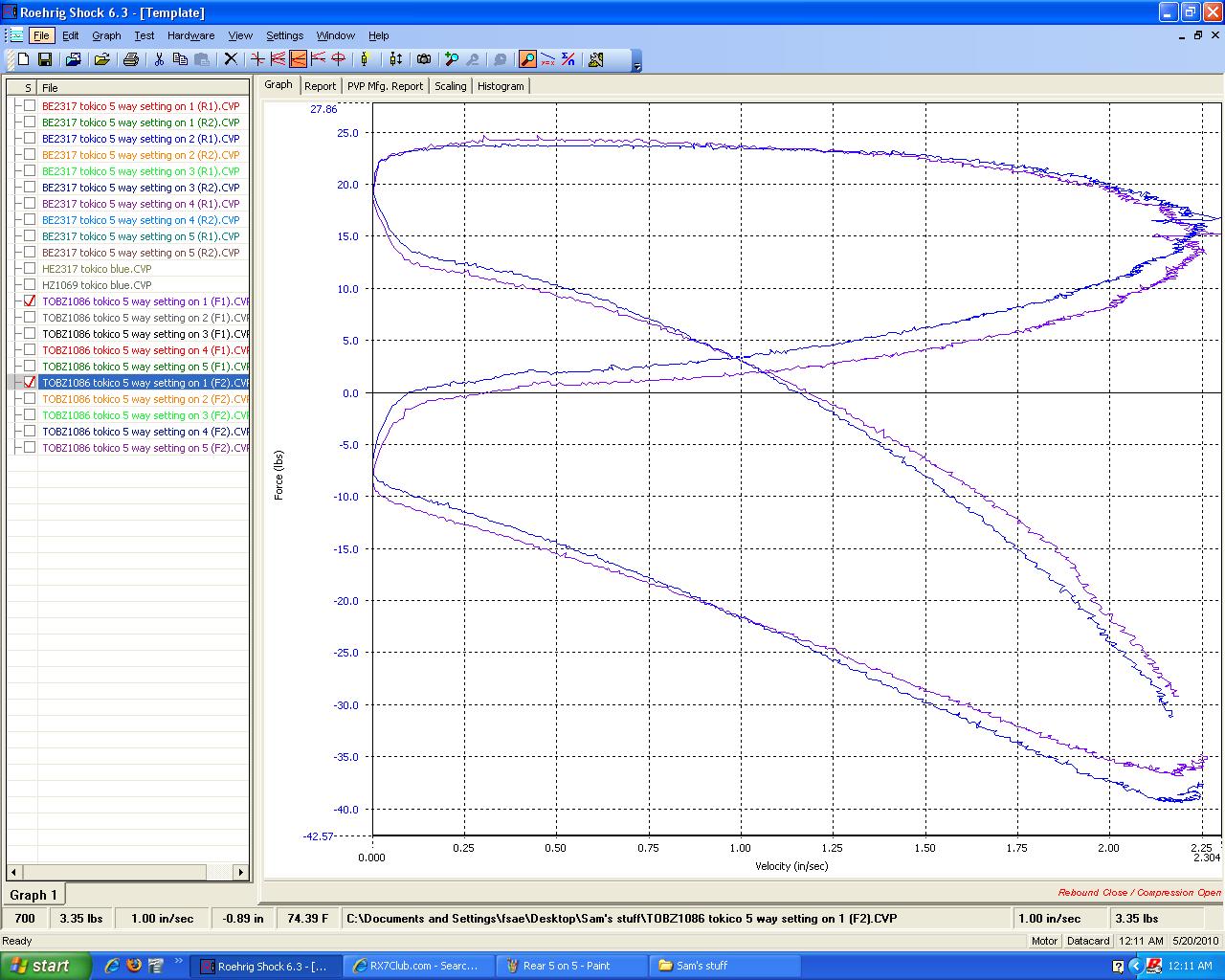Click the black X delete icon

tap(230, 59)
